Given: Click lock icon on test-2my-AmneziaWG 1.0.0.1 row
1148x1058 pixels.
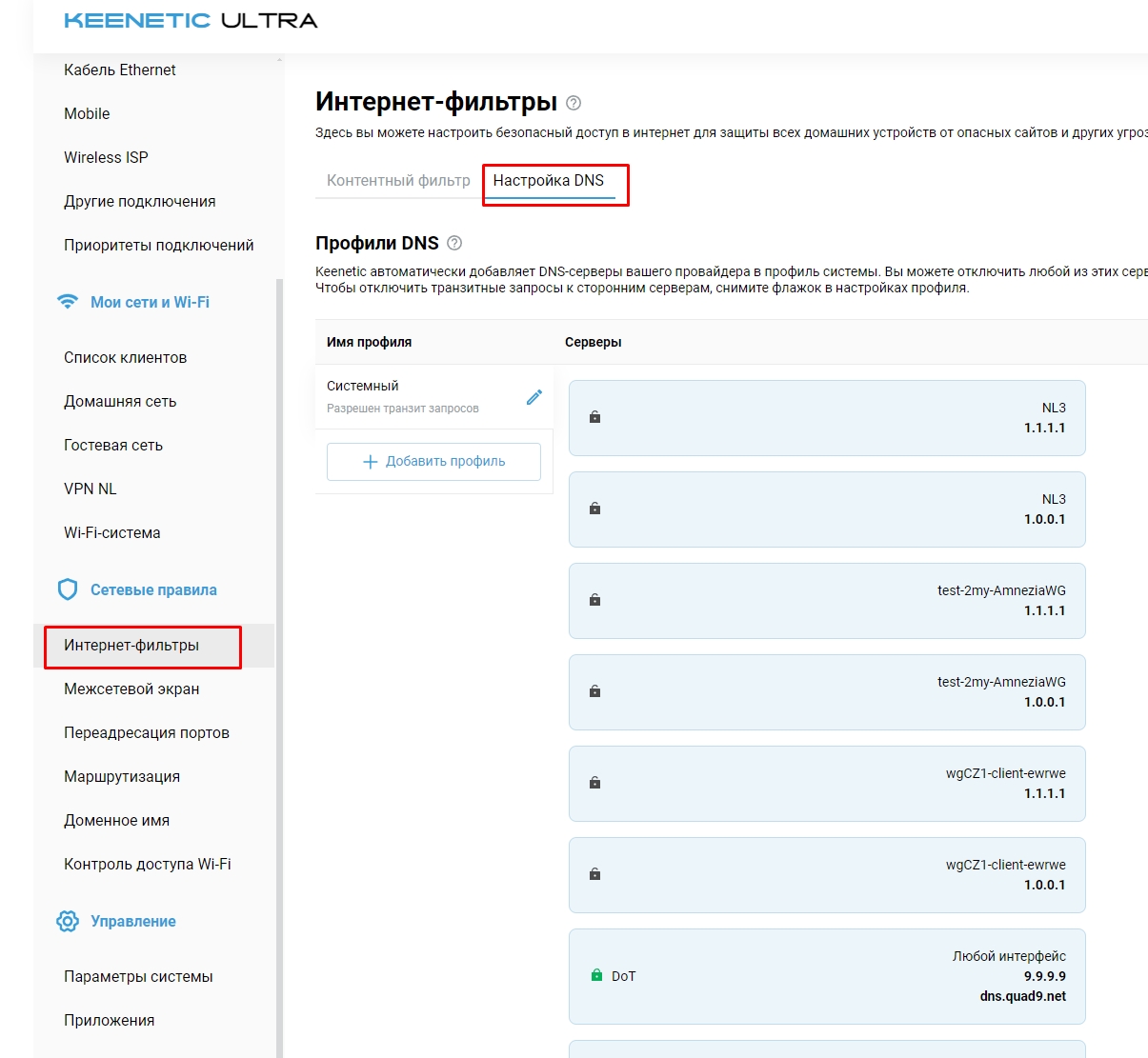Looking at the screenshot, I should pyautogui.click(x=594, y=691).
